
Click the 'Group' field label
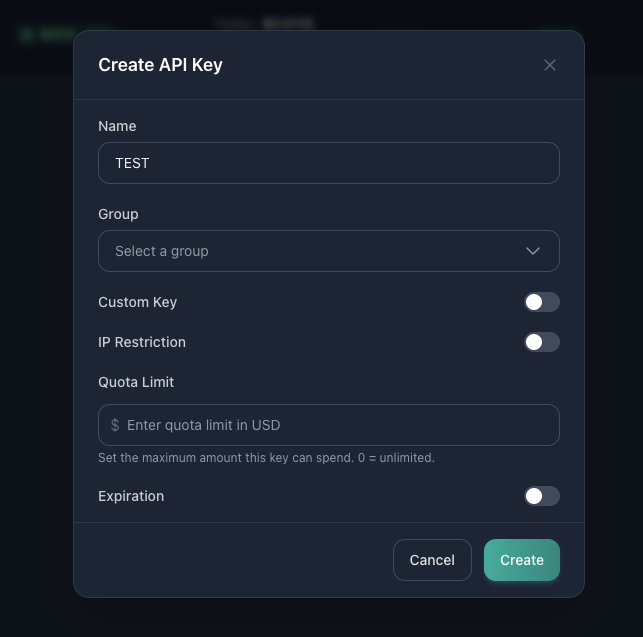pos(118,214)
